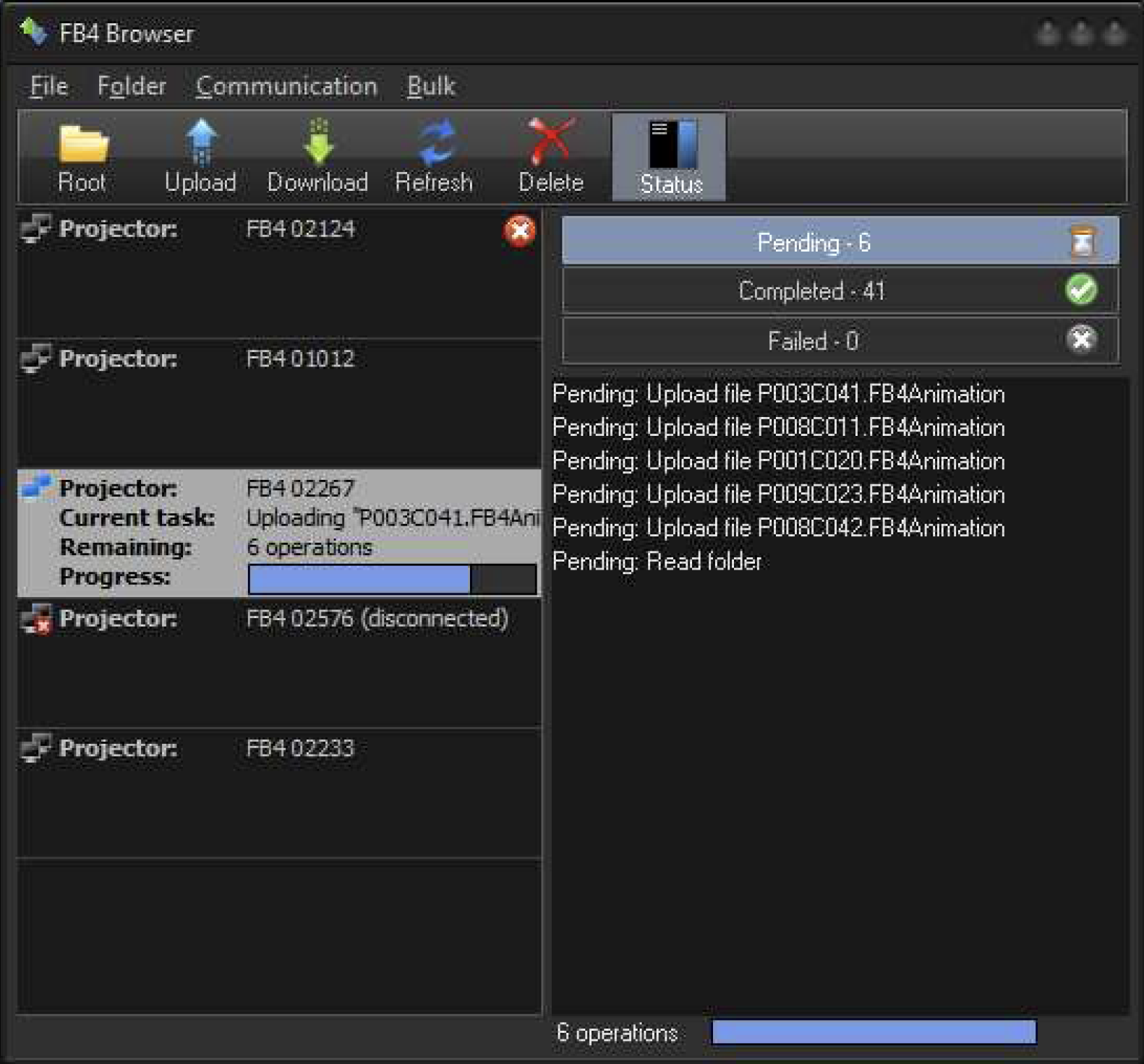This screenshot has width=1144, height=1064.
Task: Click the Root folder toolbar icon
Action: click(x=82, y=157)
